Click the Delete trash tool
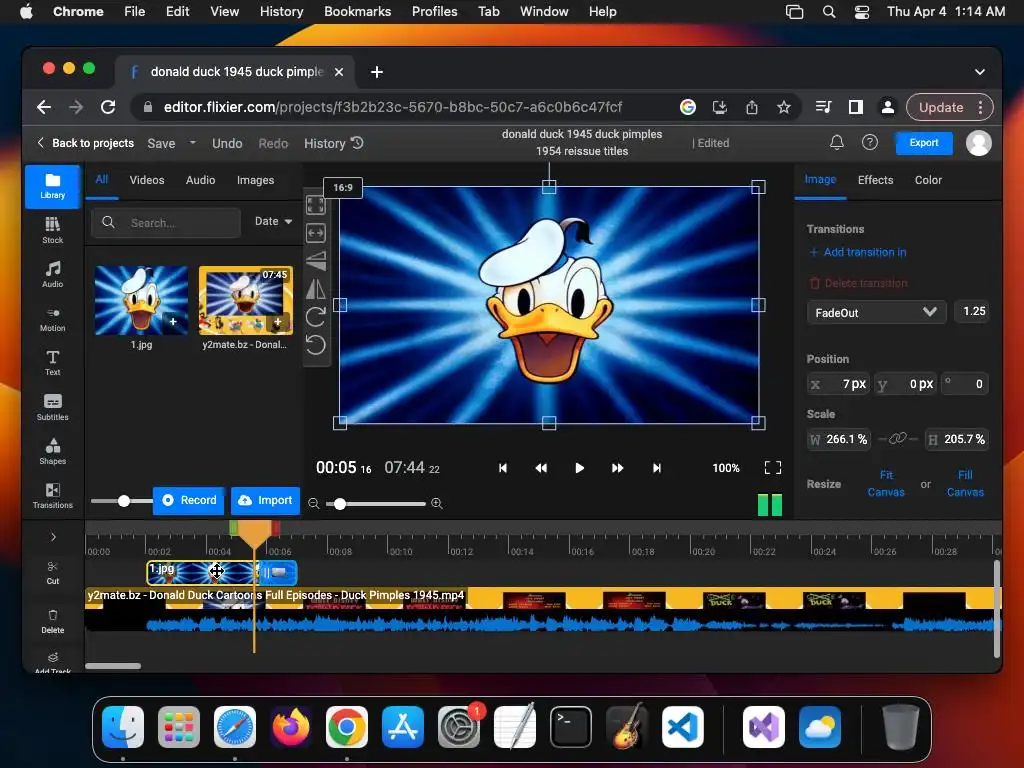Image resolution: width=1024 pixels, height=768 pixels. click(52, 621)
